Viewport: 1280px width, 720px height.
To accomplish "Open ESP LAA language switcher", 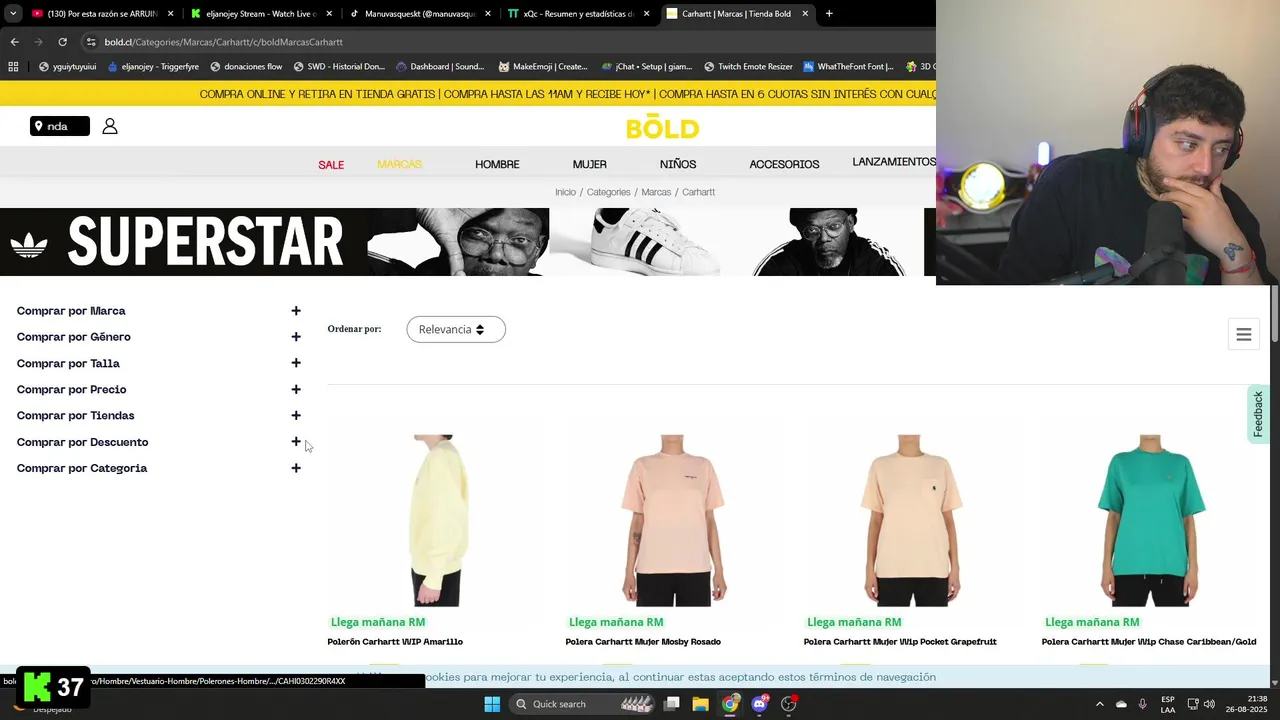I will coord(1168,704).
